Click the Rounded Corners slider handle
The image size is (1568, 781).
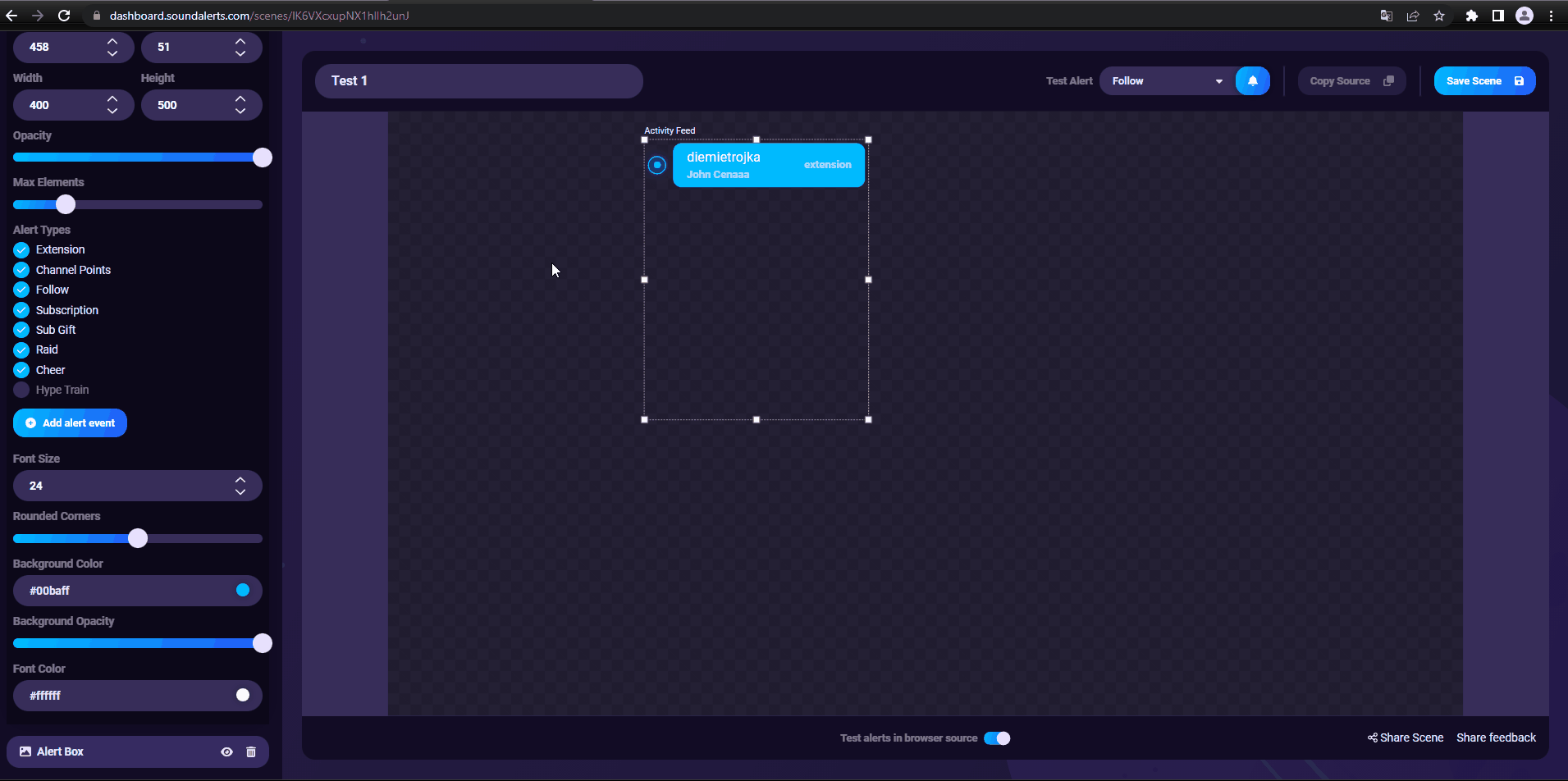tap(138, 538)
